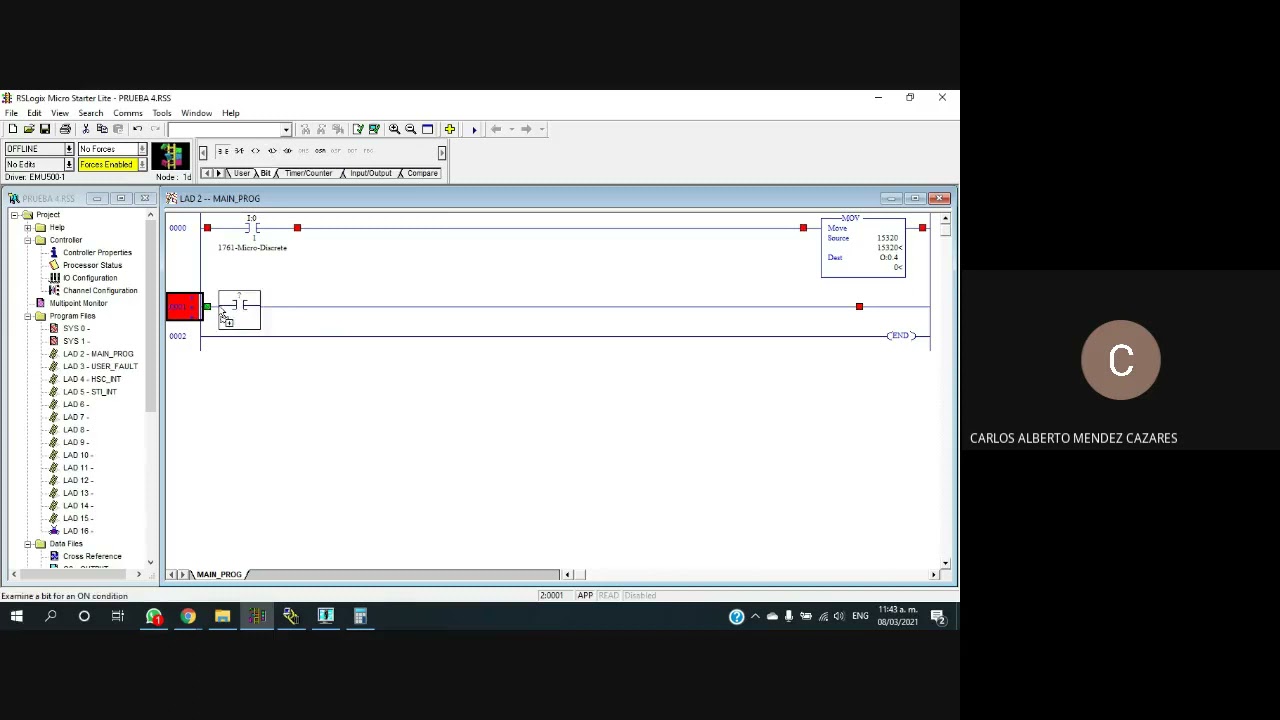Image resolution: width=1280 pixels, height=720 pixels.
Task: Select the MAIN_PROG ladder tab
Action: click(219, 575)
